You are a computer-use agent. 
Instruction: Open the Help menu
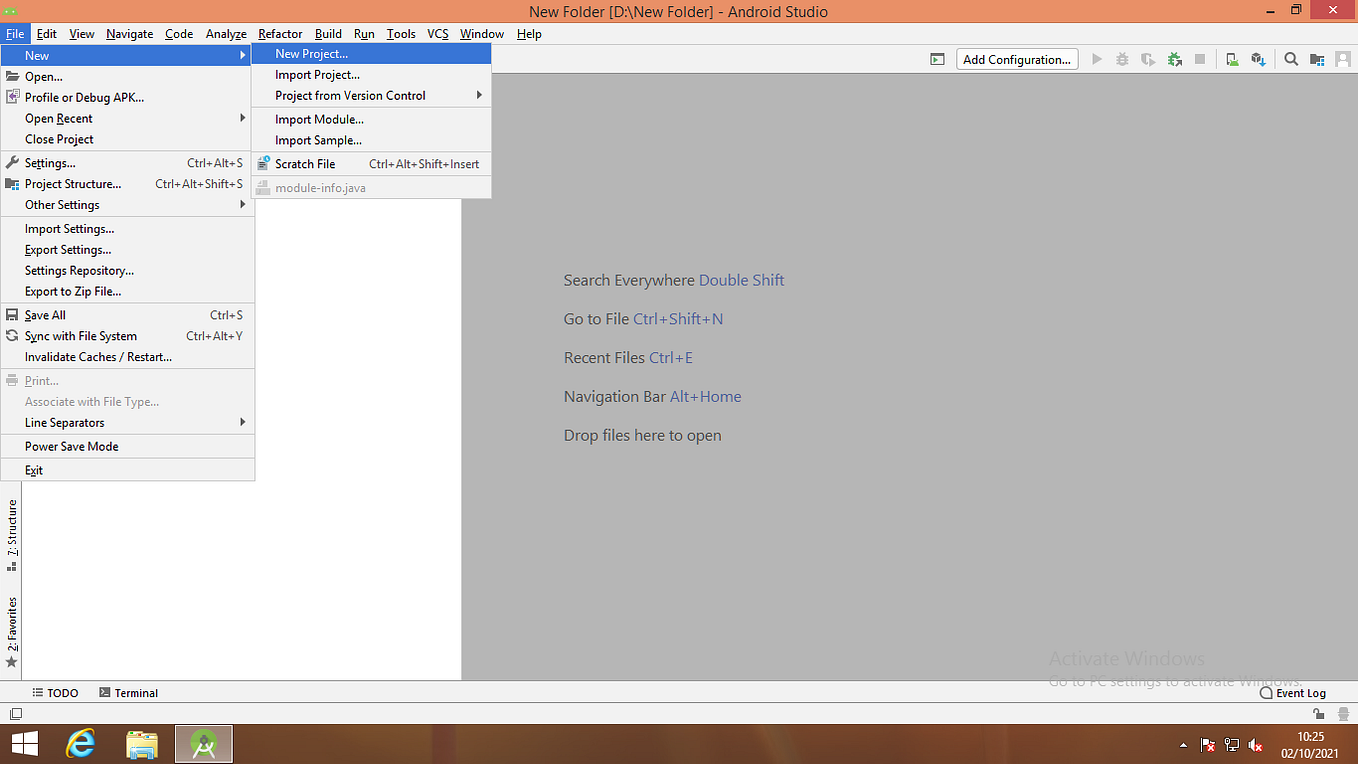coord(529,33)
